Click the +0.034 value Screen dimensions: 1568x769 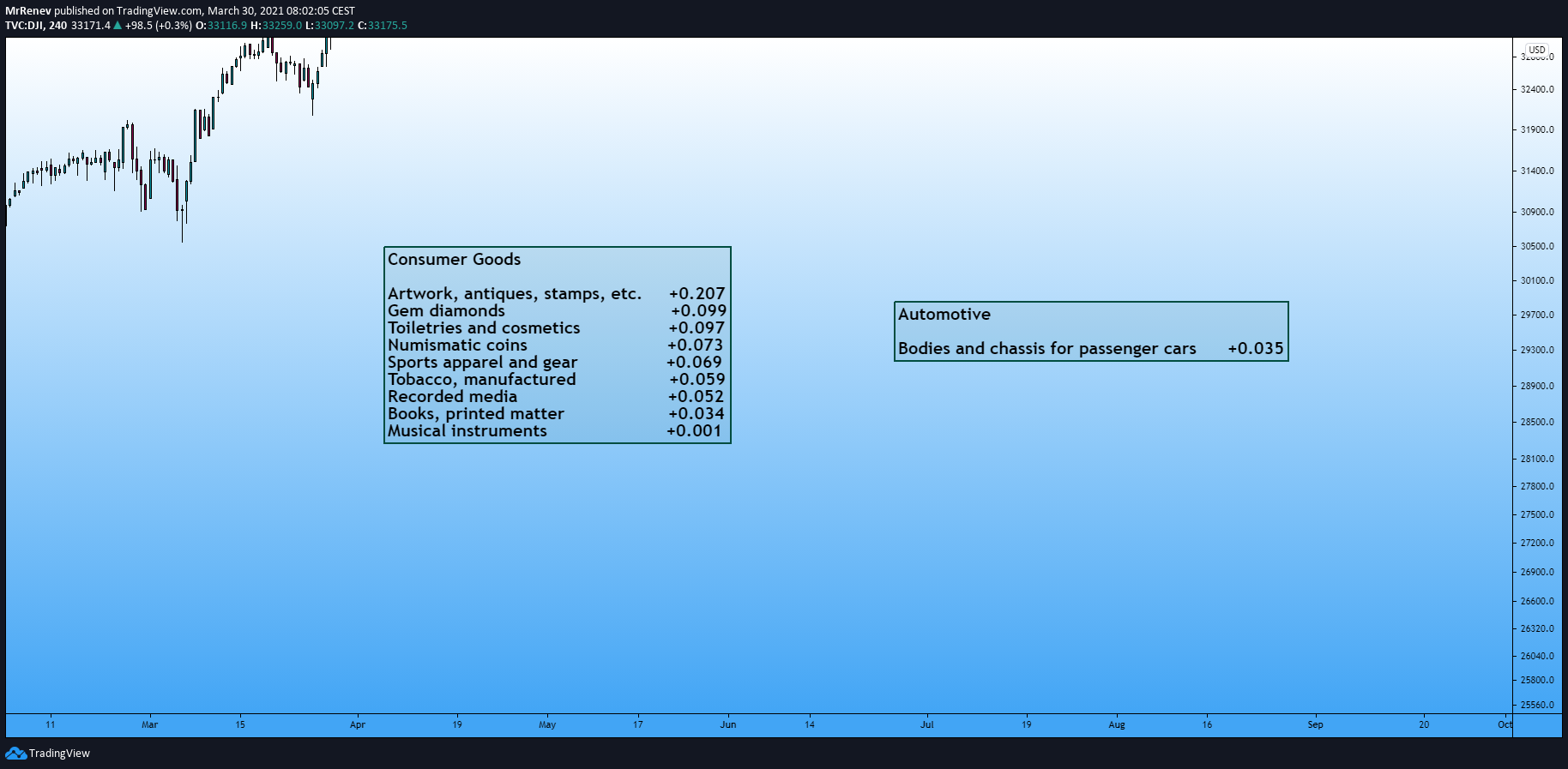(x=696, y=414)
